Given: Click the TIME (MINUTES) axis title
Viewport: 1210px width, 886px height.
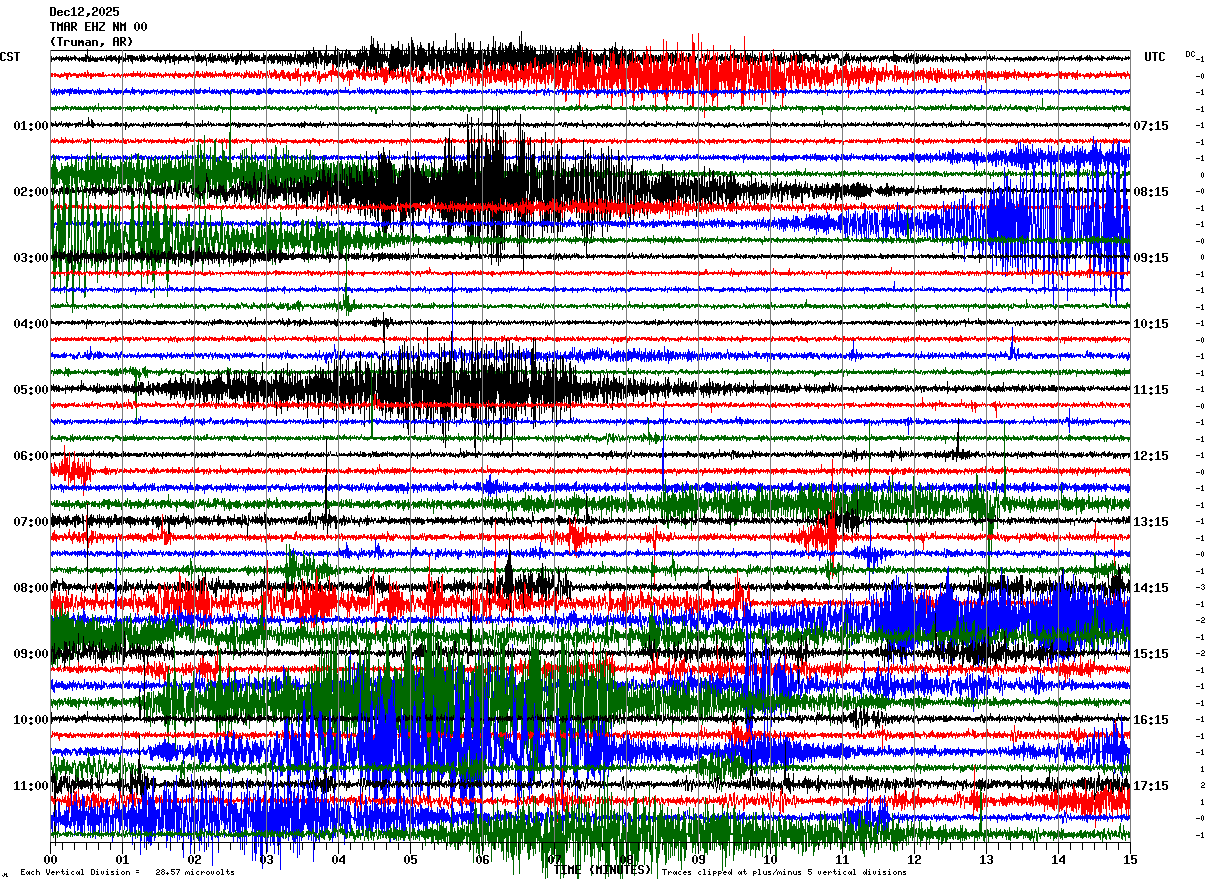Looking at the screenshot, I should 603,870.
